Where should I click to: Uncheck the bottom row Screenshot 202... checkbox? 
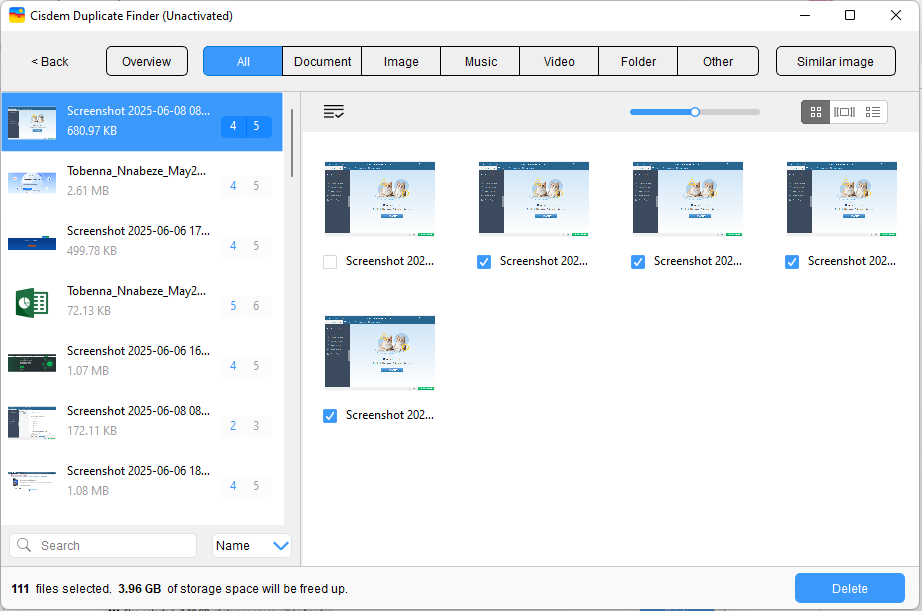click(330, 416)
